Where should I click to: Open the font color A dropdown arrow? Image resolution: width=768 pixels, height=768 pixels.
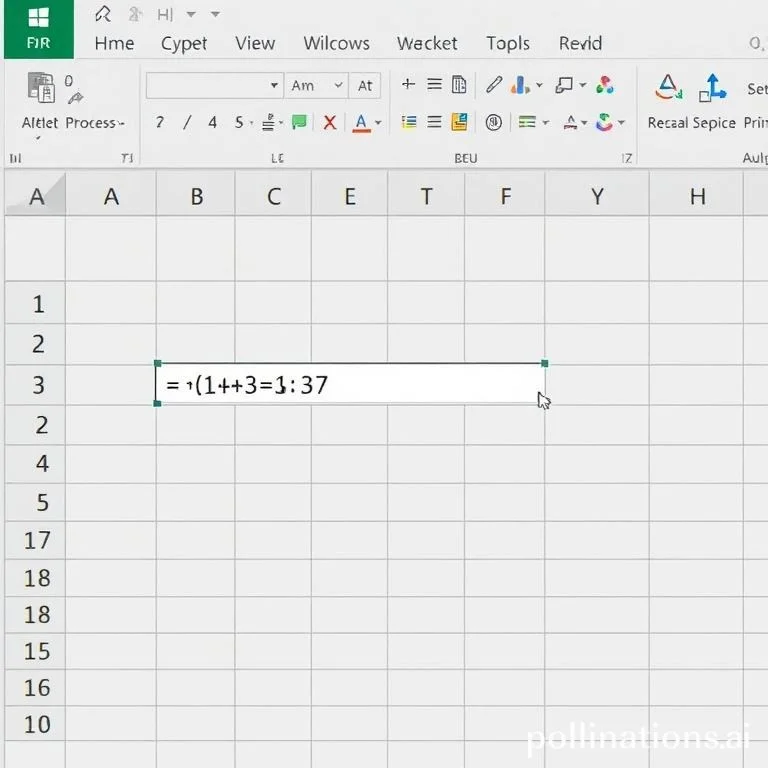378,122
